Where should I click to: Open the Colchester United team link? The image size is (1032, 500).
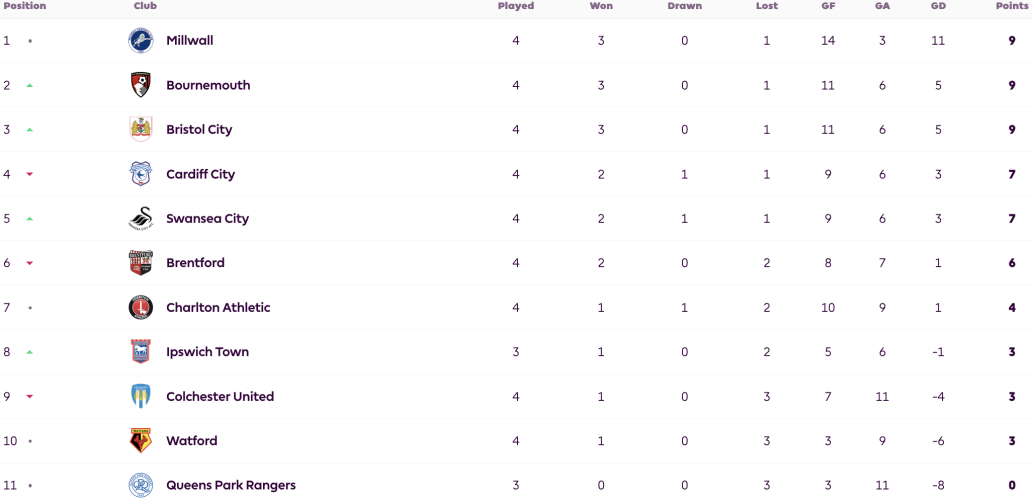point(220,397)
